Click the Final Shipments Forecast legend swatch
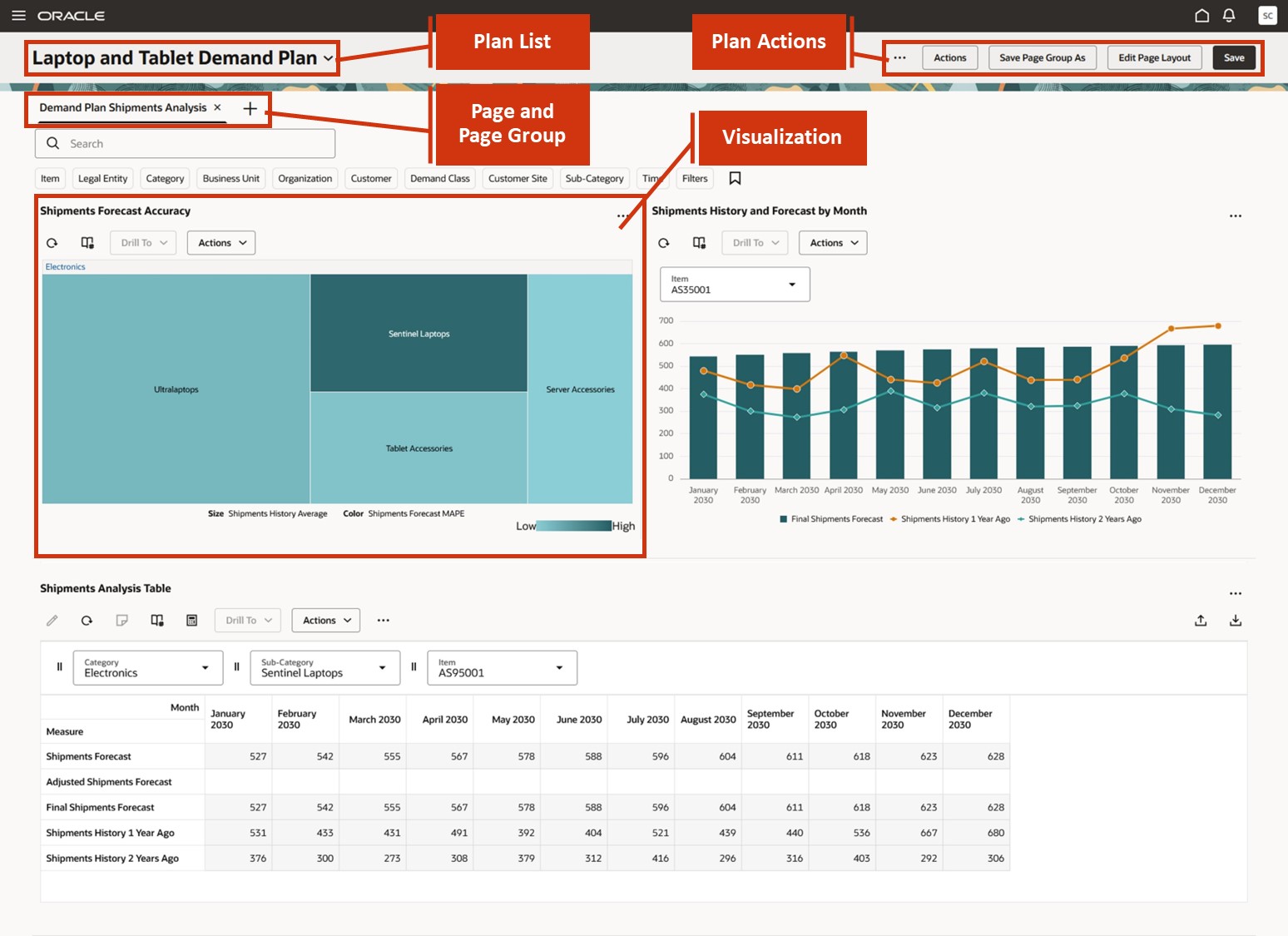The width and height of the screenshot is (1288, 936). [784, 519]
